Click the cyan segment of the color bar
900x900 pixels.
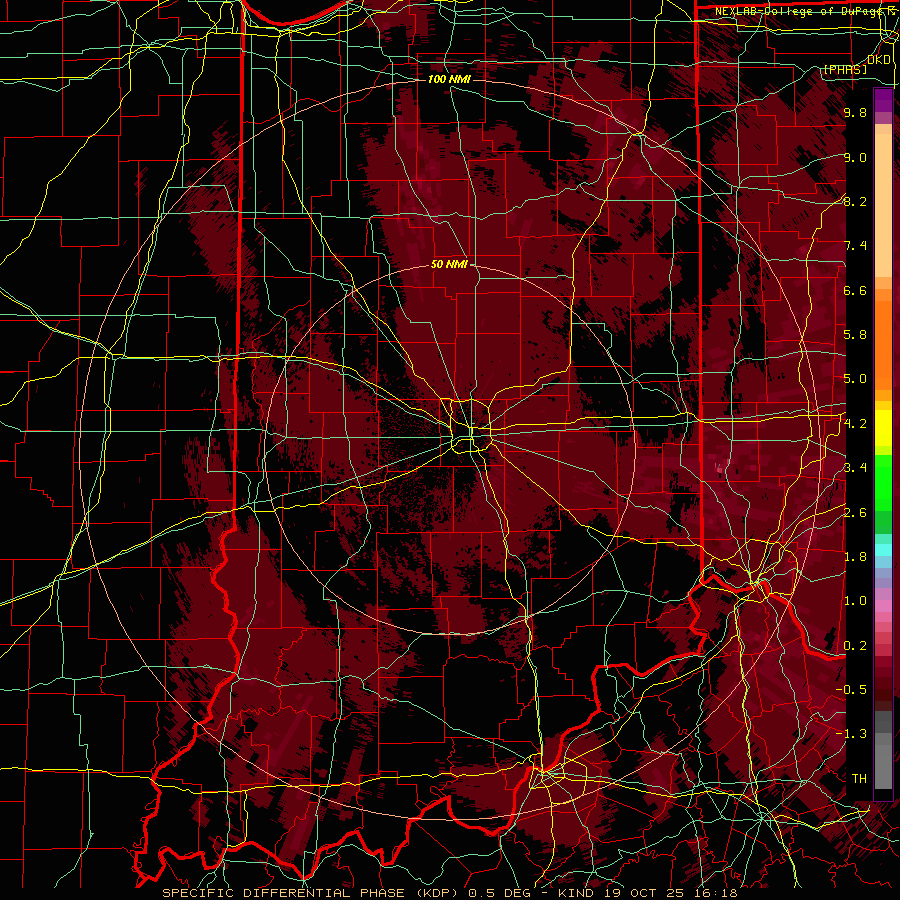click(x=883, y=550)
